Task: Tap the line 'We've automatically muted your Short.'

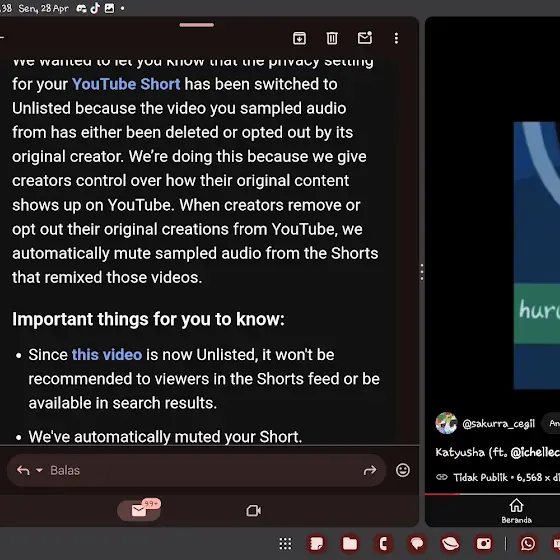Action: coord(165,436)
